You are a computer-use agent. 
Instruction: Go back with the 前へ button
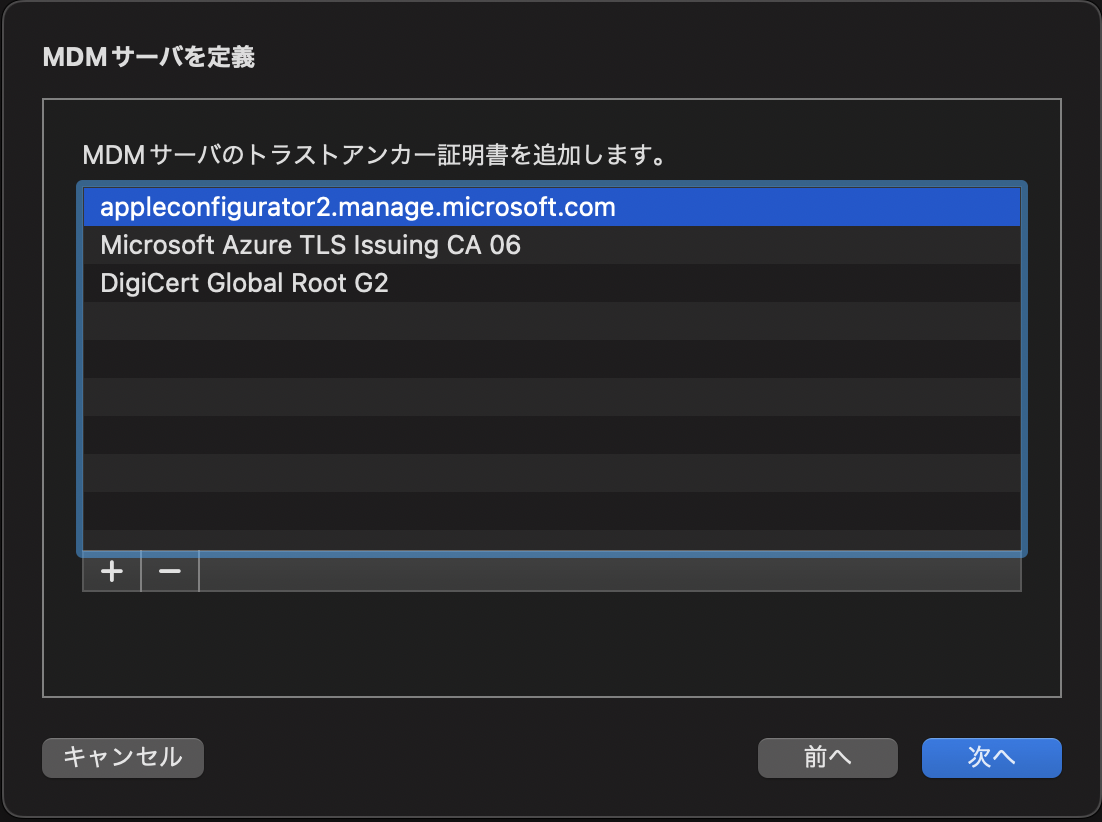point(827,757)
